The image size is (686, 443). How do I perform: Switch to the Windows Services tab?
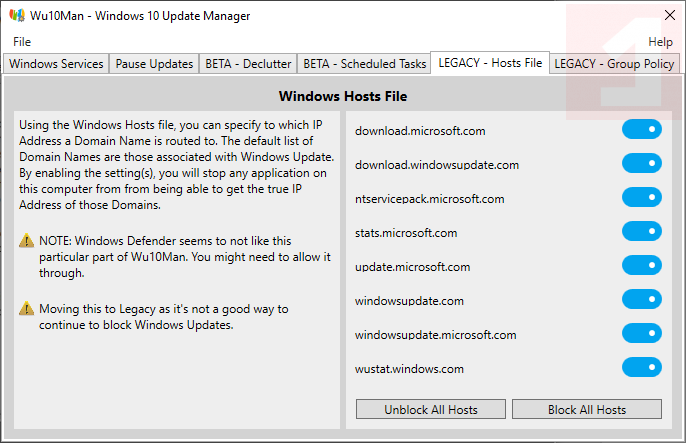coord(56,64)
